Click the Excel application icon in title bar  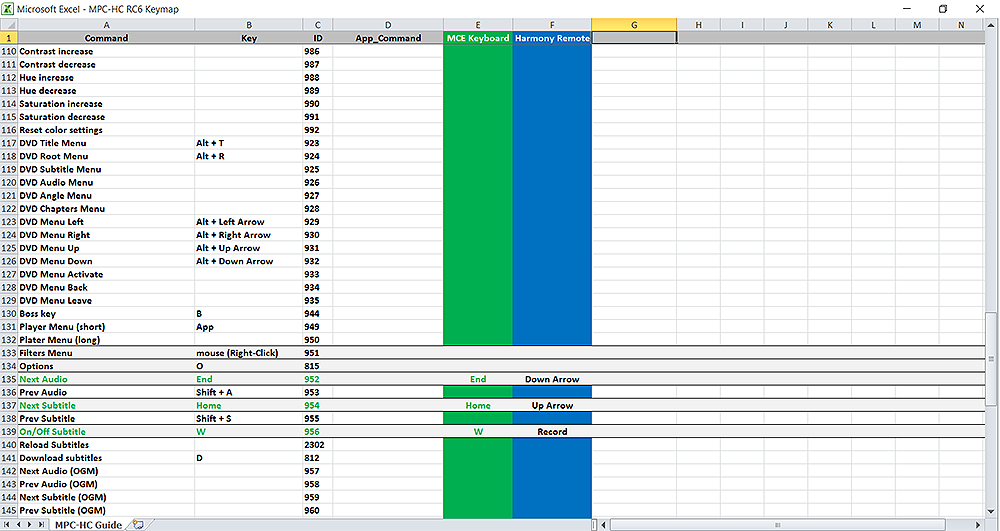pos(8,9)
